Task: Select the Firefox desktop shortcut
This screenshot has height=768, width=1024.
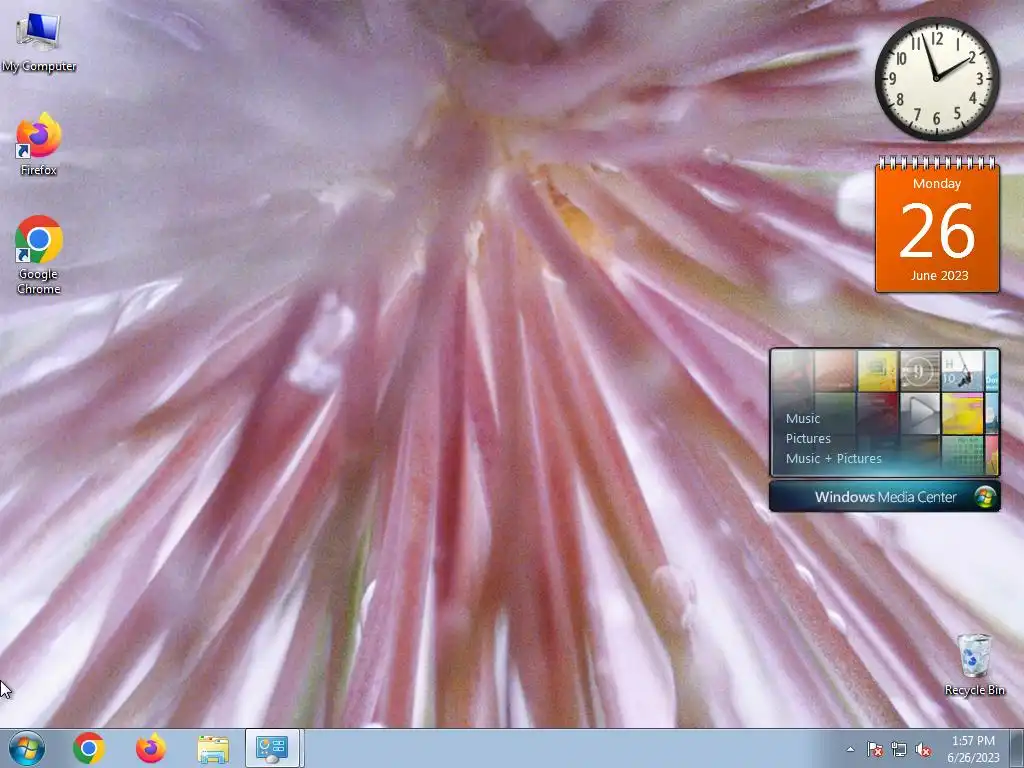Action: pos(39,144)
